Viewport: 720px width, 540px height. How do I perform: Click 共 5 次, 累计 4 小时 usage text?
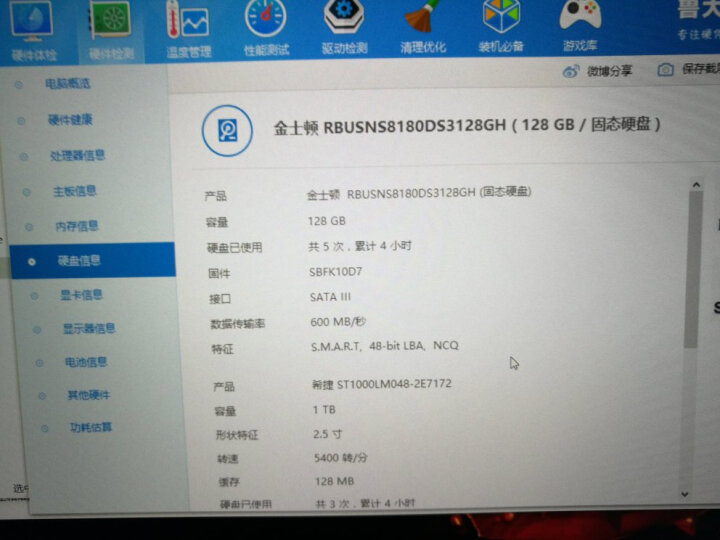click(360, 246)
